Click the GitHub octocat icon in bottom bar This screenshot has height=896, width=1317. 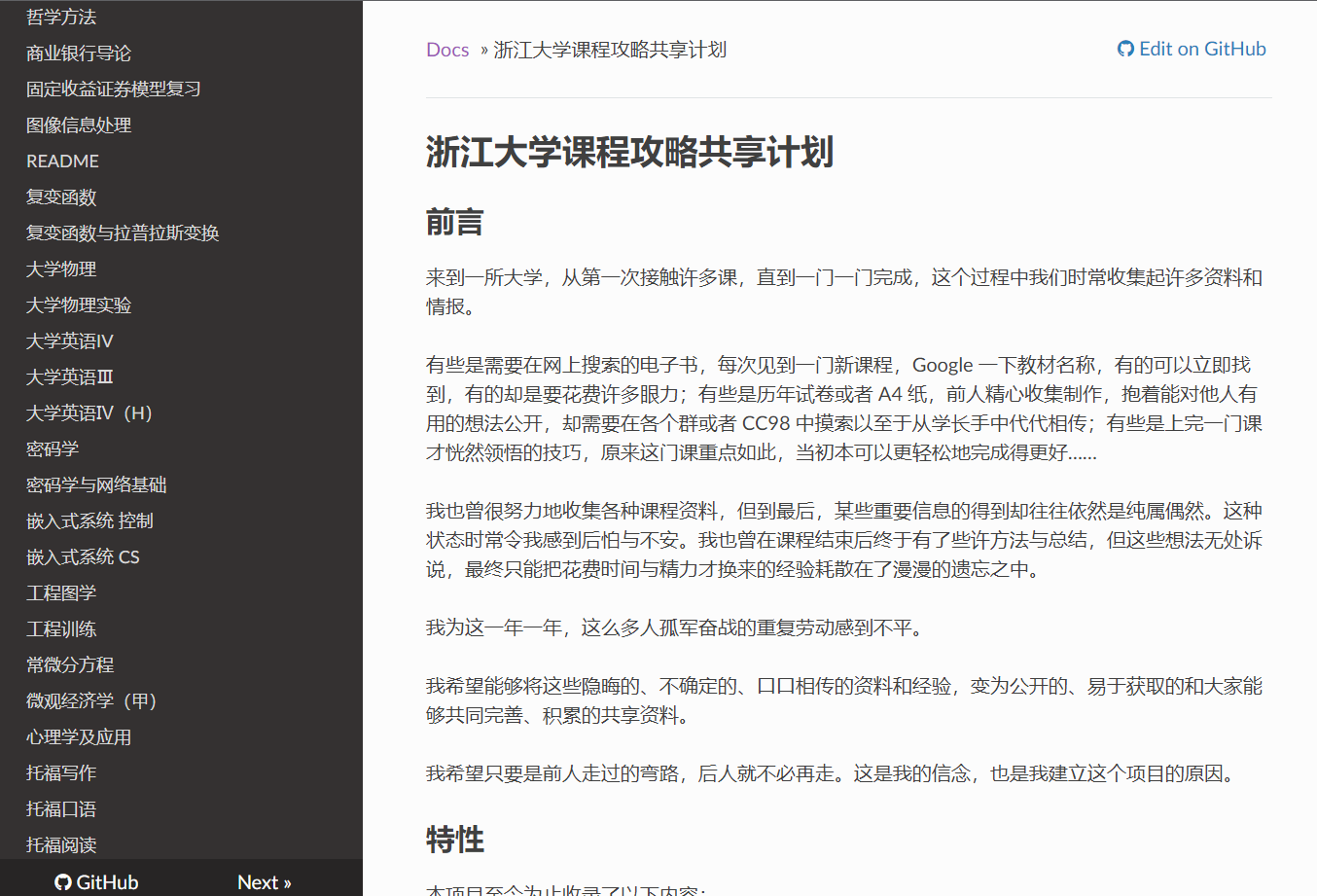click(x=63, y=882)
